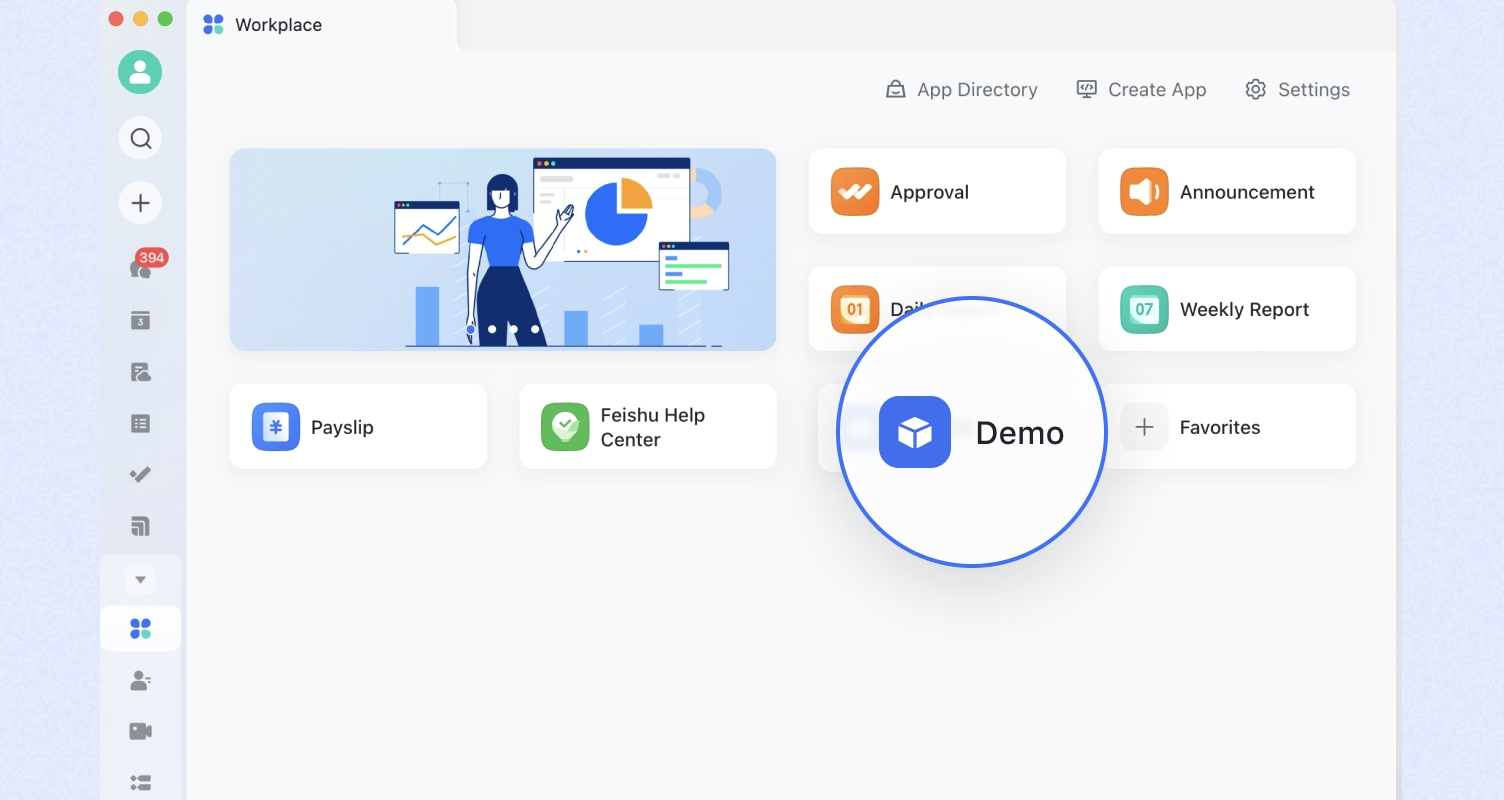Click the plus create icon in sidebar
Viewport: 1504px width, 800px height.
tap(140, 203)
